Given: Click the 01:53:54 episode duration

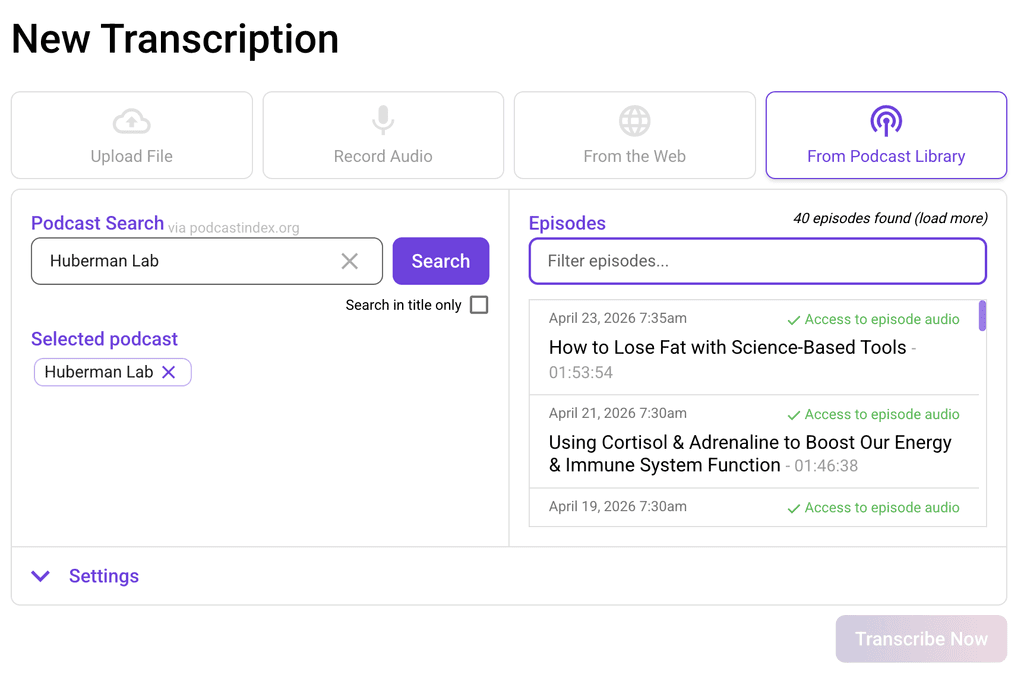Looking at the screenshot, I should point(581,373).
